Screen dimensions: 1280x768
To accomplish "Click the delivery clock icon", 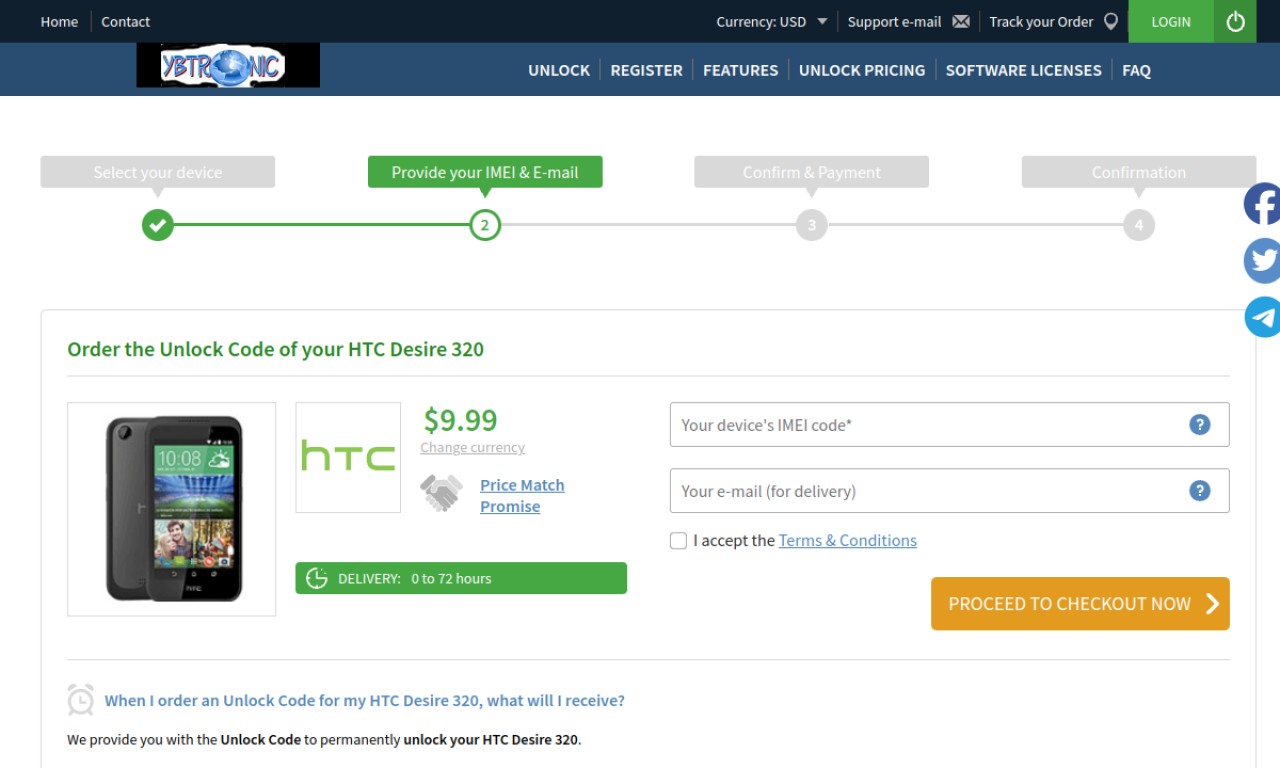I will coord(317,578).
